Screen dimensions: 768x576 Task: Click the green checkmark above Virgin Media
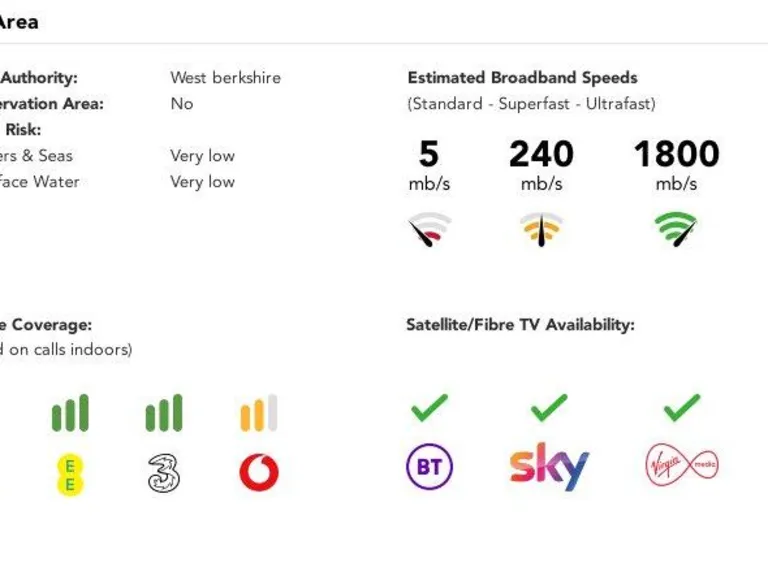pos(682,407)
